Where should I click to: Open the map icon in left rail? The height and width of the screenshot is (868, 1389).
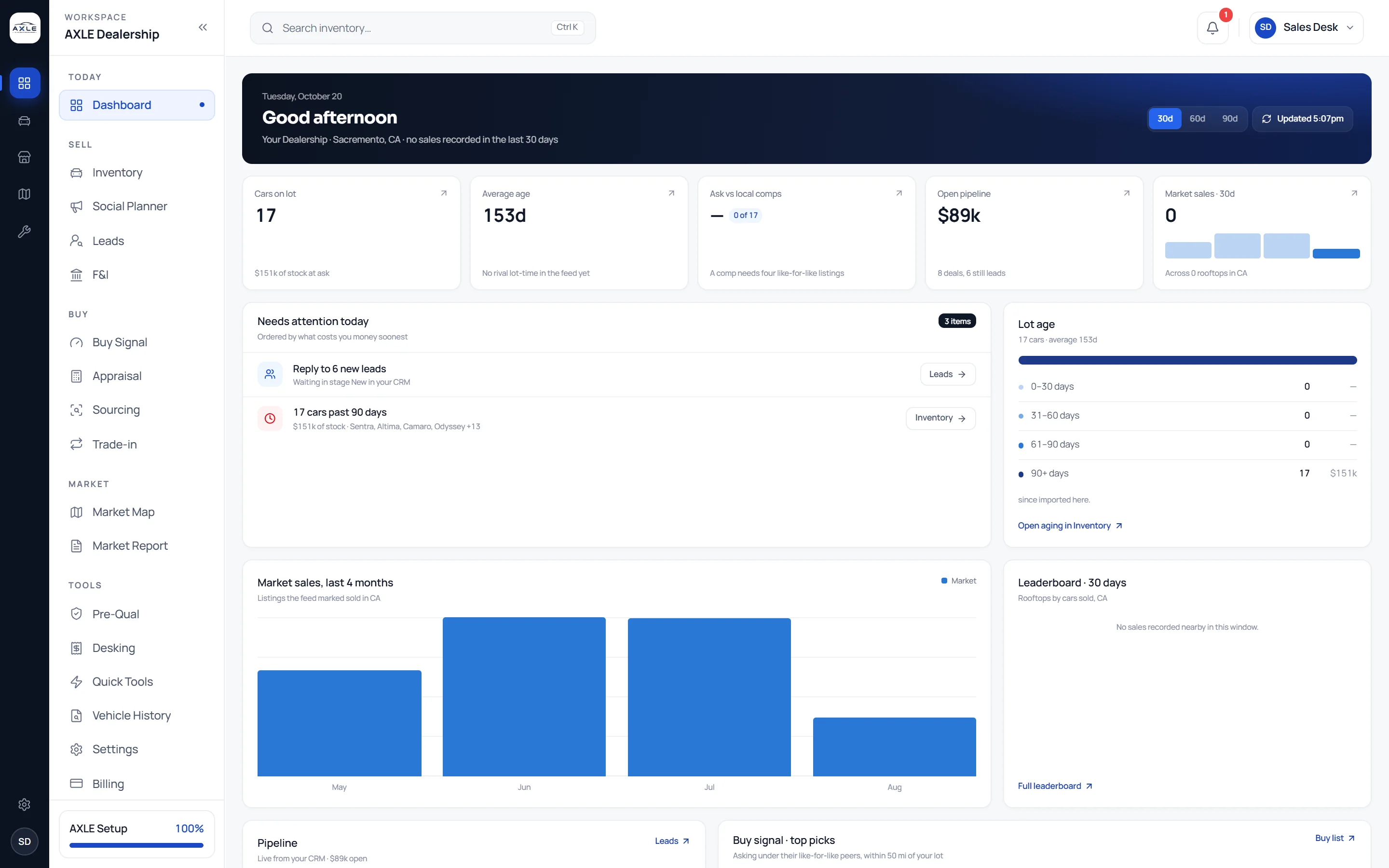tap(24, 194)
